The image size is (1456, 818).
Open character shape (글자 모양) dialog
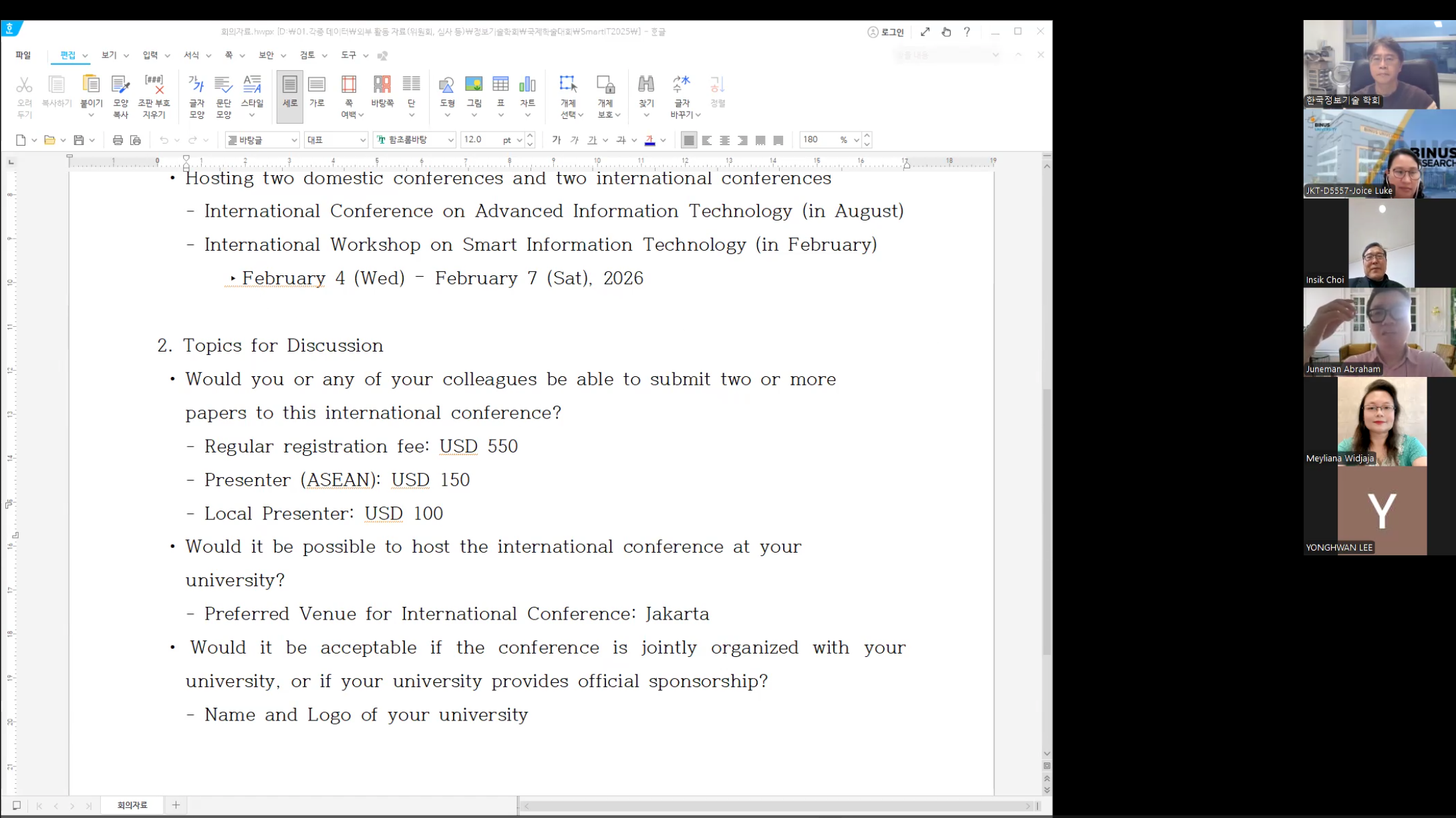196,86
